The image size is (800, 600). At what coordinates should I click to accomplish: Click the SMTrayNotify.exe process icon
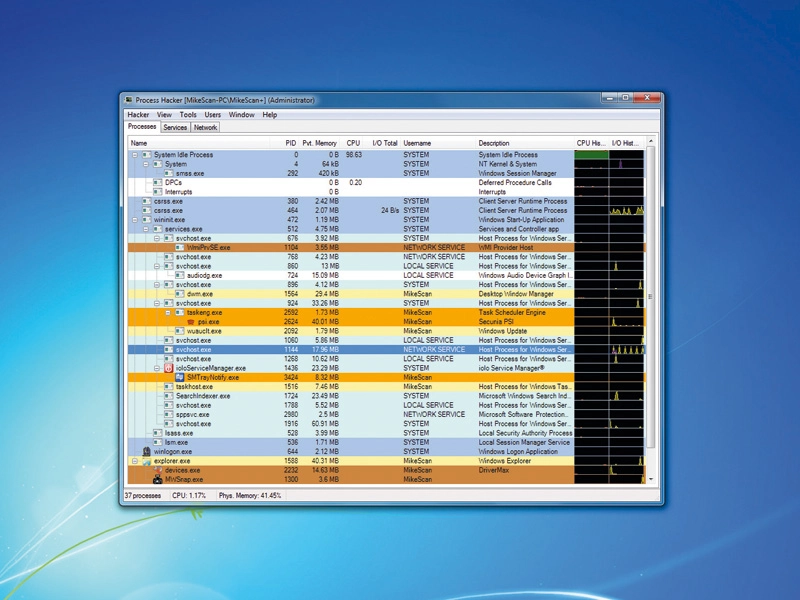(x=180, y=378)
